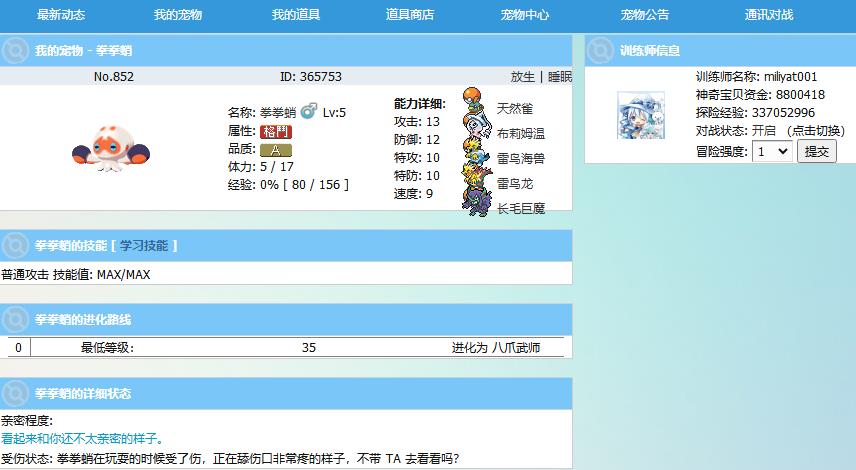Toggle battle status via 点击切换
The height and width of the screenshot is (470, 856).
point(816,130)
